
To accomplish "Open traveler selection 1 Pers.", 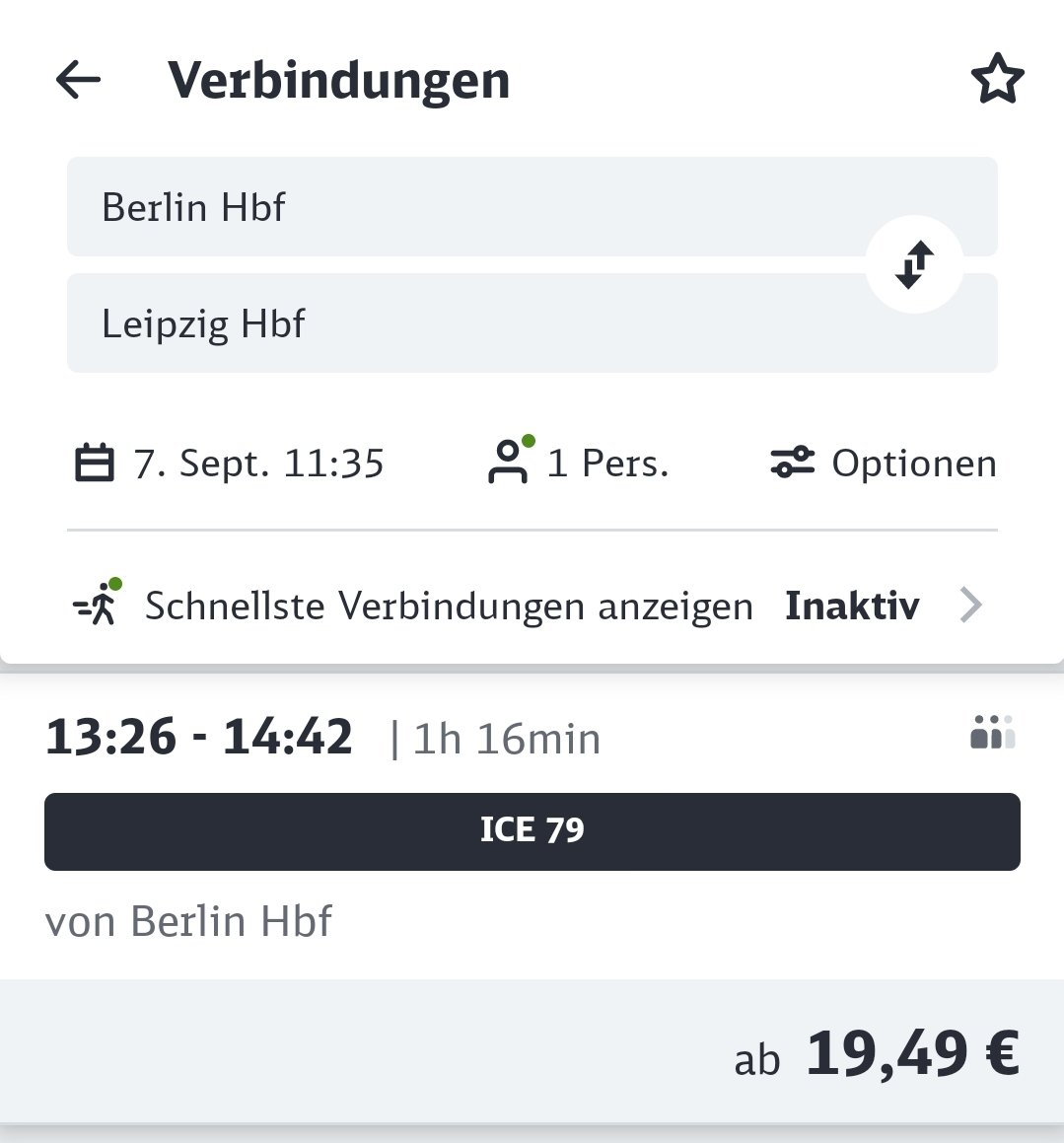I will click(x=578, y=463).
